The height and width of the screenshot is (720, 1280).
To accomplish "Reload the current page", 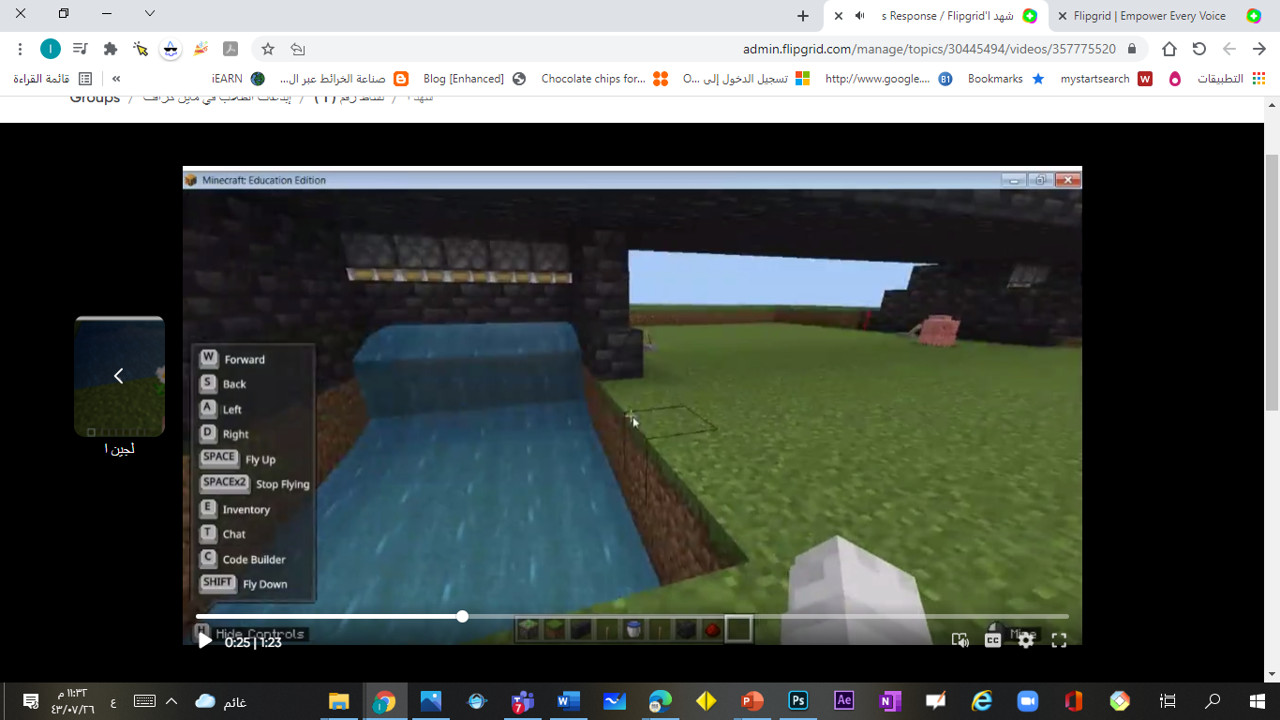I will click(x=1199, y=48).
